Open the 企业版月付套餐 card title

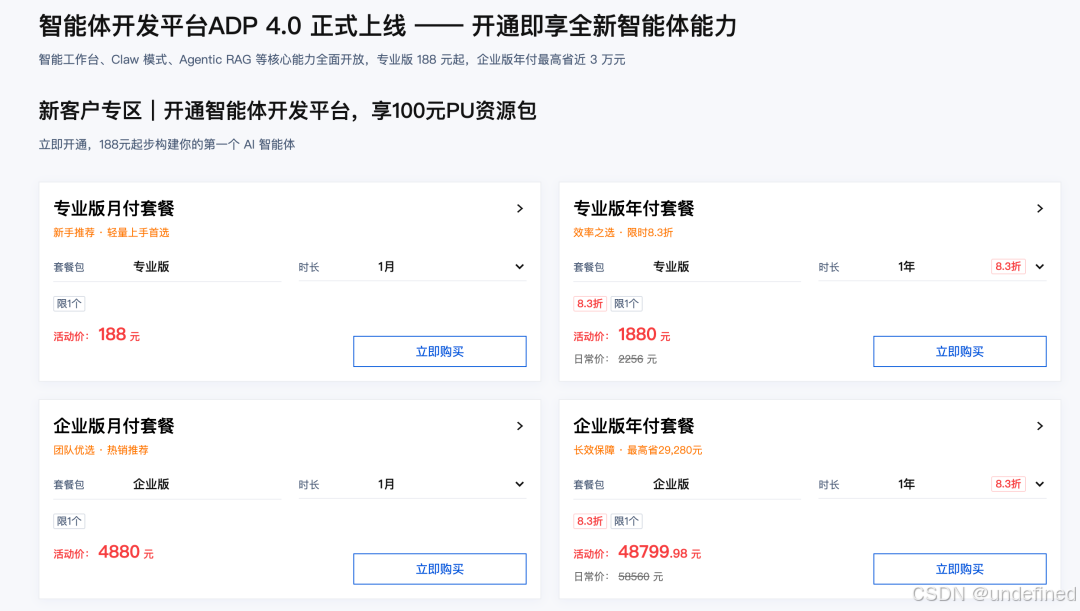pyautogui.click(x=114, y=426)
